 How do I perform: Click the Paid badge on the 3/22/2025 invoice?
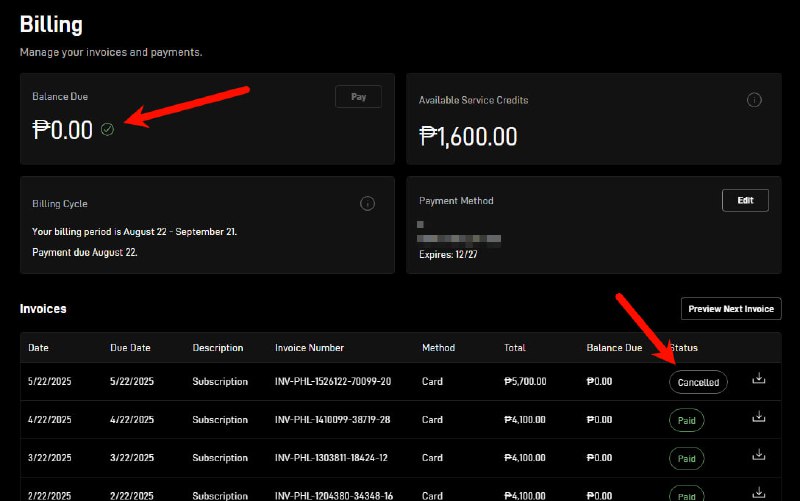point(687,458)
